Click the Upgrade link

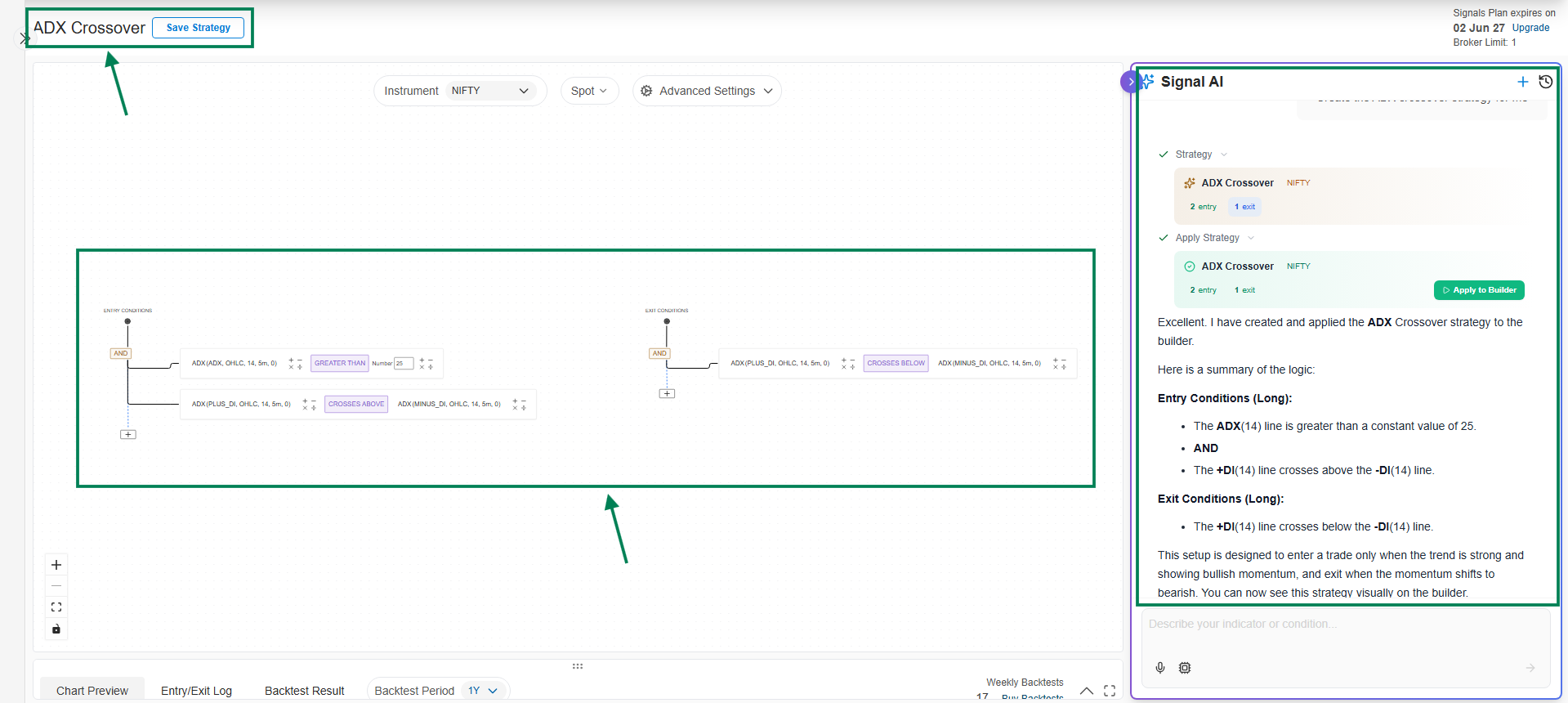pyautogui.click(x=1530, y=28)
